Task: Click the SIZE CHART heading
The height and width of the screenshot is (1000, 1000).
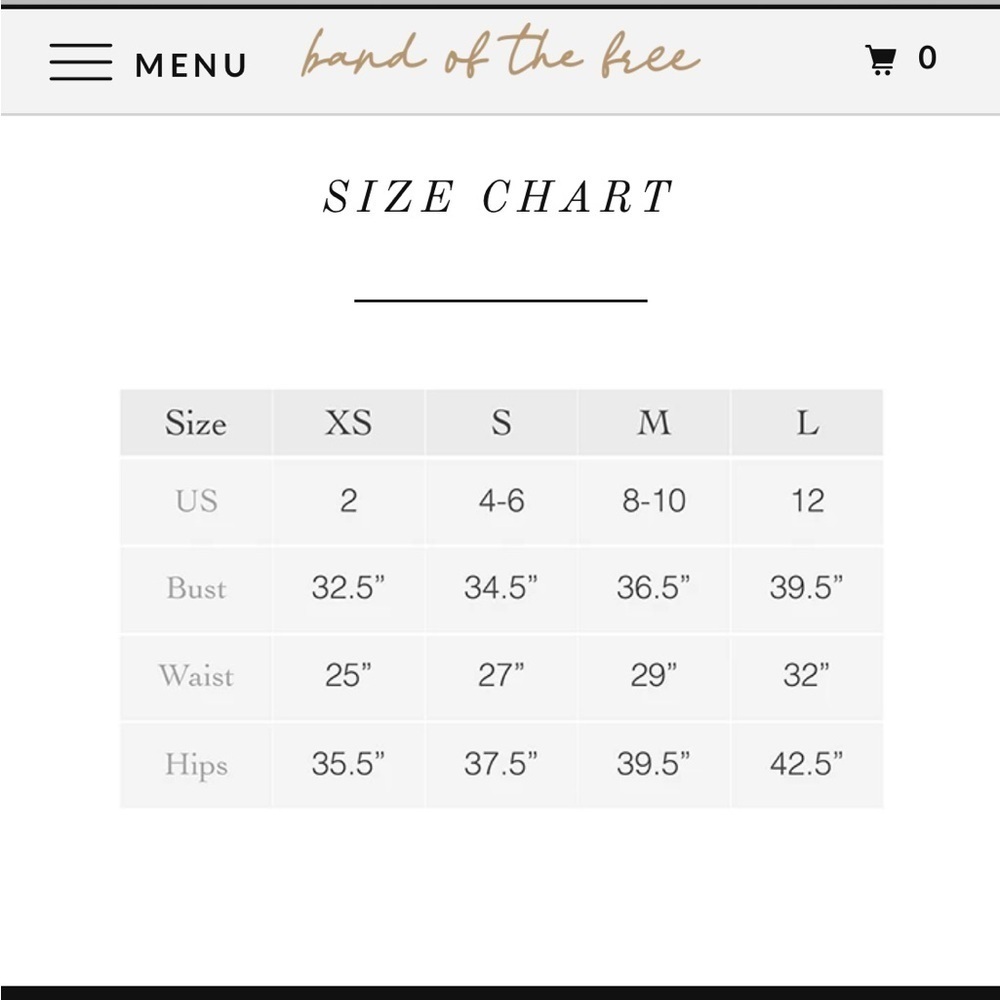Action: click(x=499, y=197)
